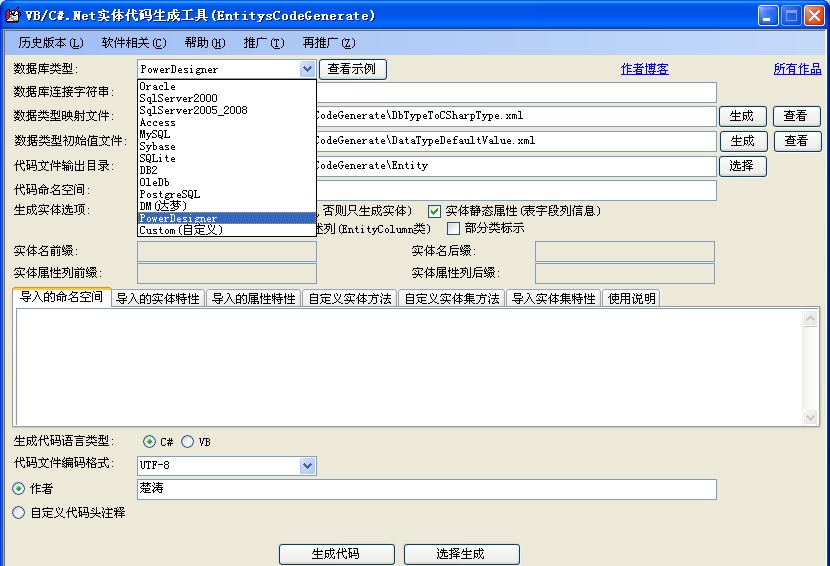This screenshot has height=566, width=830.
Task: Click 生成 for the type mapping file
Action: coord(743,116)
